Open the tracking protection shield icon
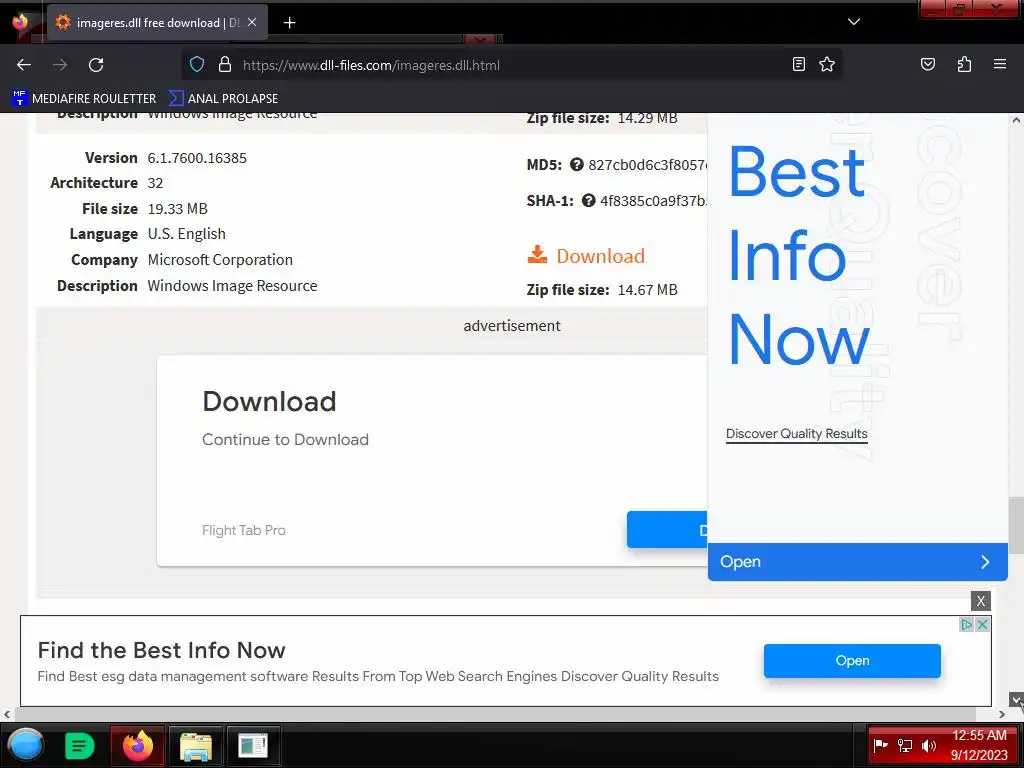Viewport: 1024px width, 768px height. pos(197,65)
